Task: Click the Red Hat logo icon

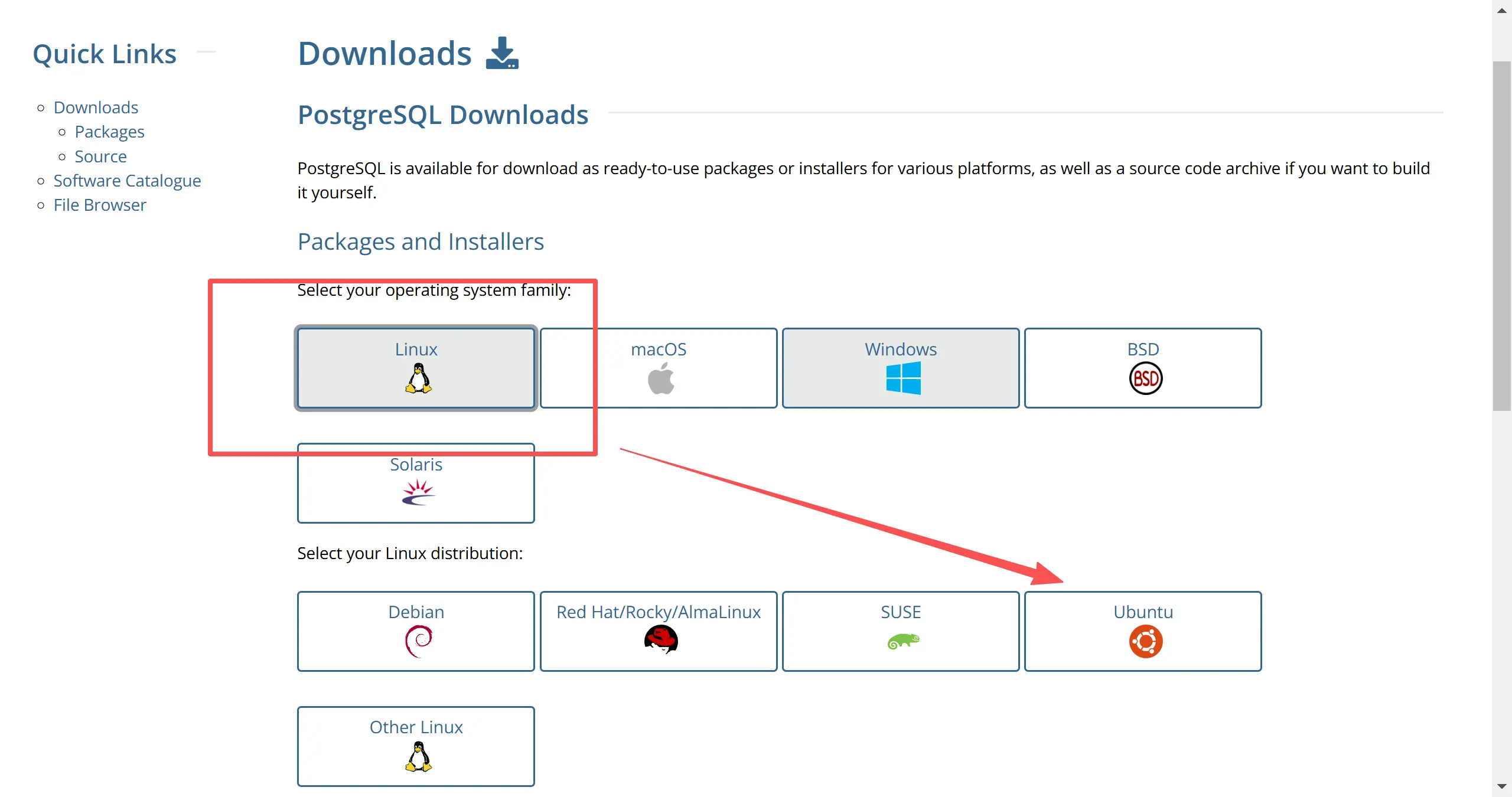Action: pos(661,640)
